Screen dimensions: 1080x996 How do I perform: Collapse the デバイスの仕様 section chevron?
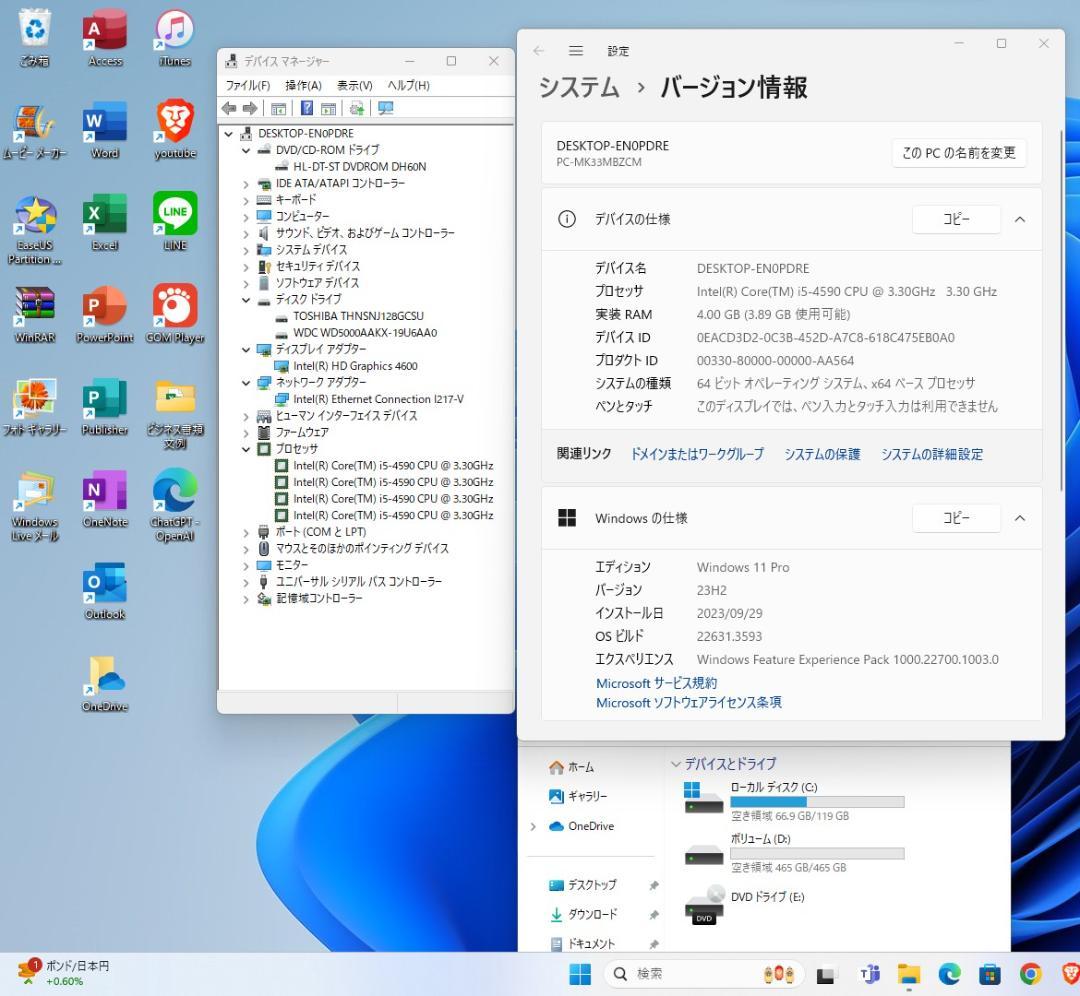[x=1021, y=219]
